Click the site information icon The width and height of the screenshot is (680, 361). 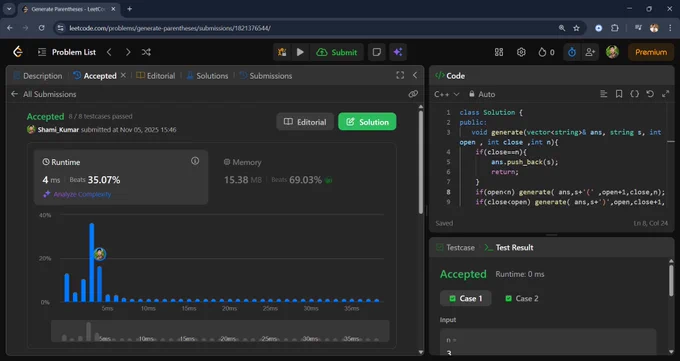(60, 28)
